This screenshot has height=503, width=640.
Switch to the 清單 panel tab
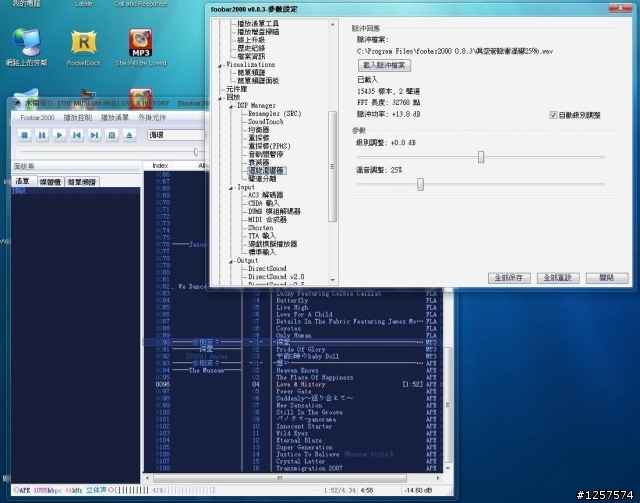[x=23, y=181]
